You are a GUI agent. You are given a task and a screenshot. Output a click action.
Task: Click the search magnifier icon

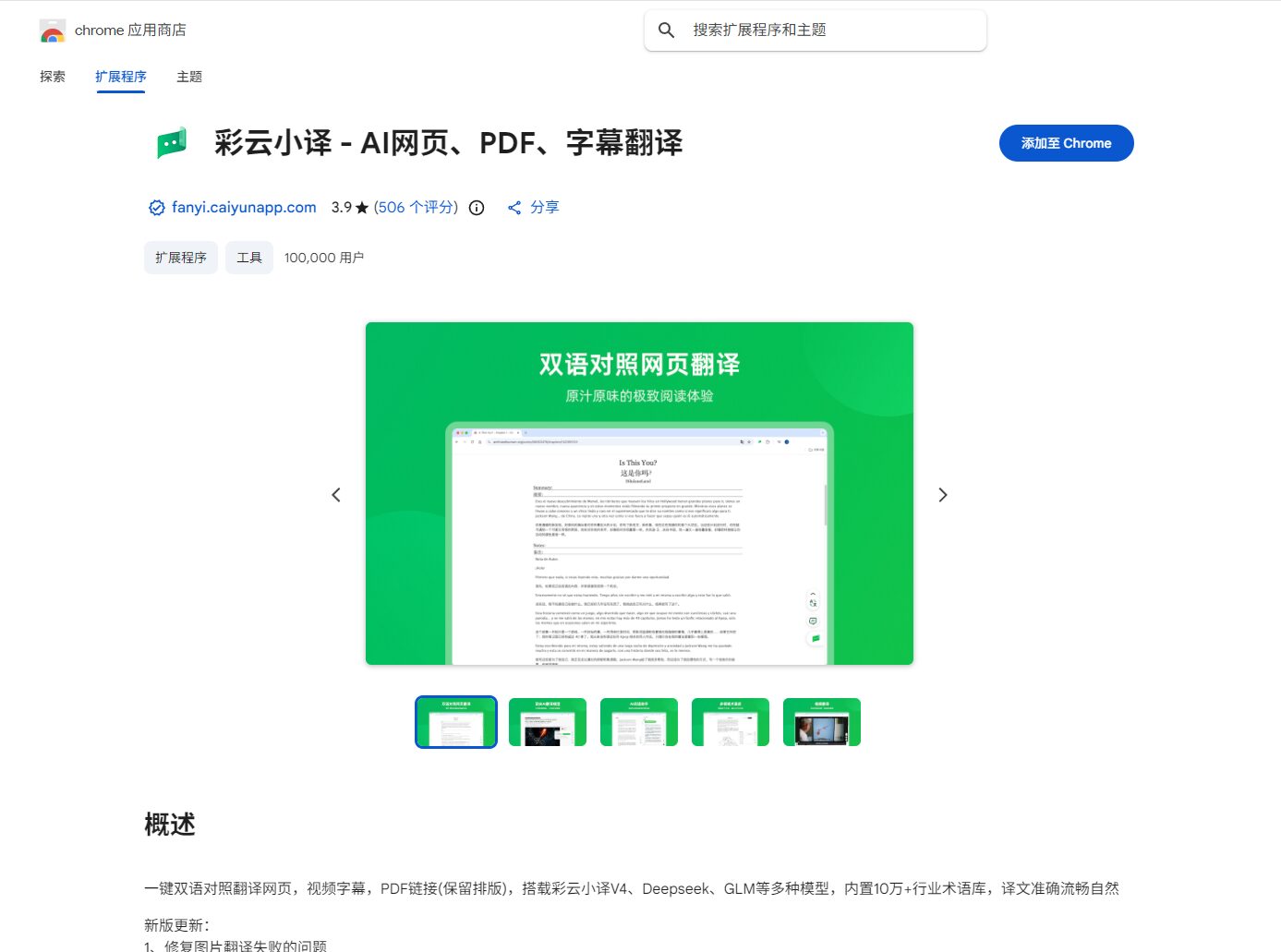(x=666, y=30)
